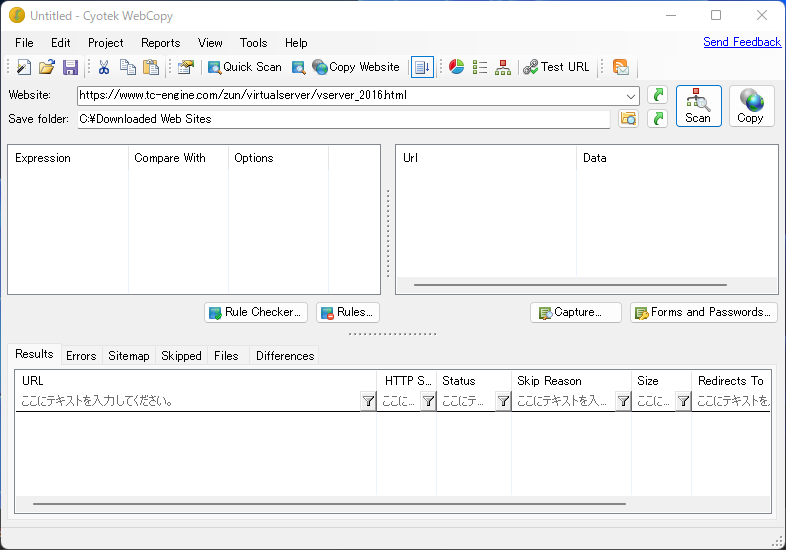Screen dimensions: 786x550
Task: Switch to the Skipped tab
Action: (x=181, y=355)
